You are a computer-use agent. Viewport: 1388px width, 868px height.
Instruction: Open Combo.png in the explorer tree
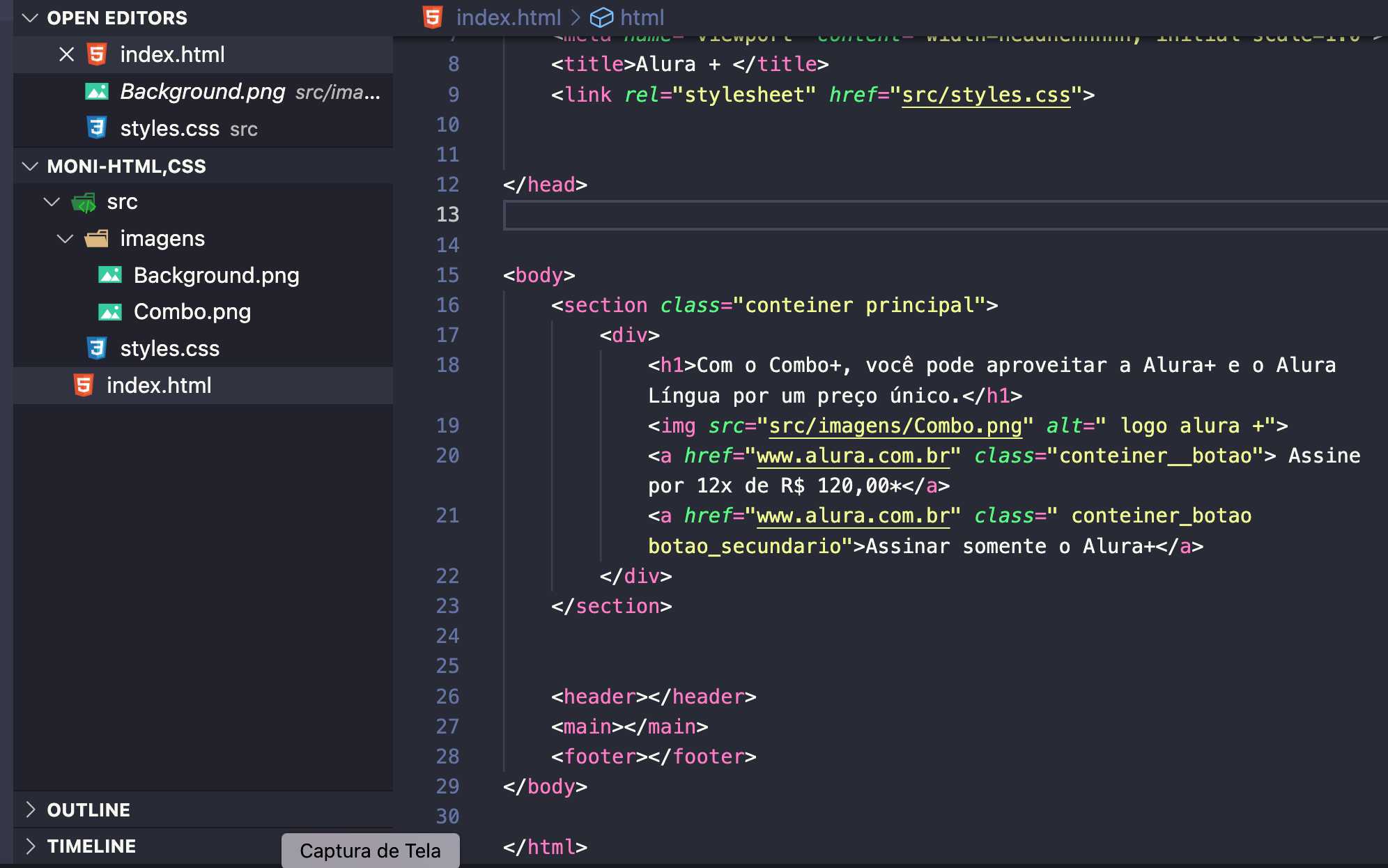[x=192, y=312]
